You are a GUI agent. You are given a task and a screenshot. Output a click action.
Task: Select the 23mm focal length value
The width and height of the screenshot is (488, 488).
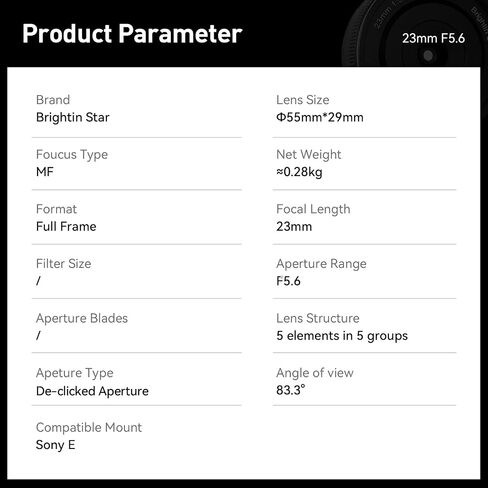pyautogui.click(x=294, y=227)
